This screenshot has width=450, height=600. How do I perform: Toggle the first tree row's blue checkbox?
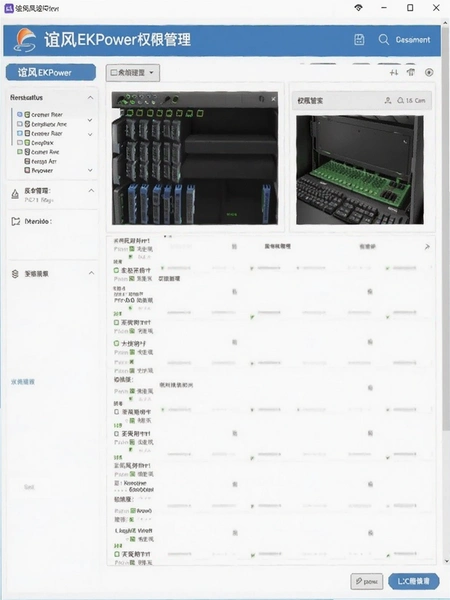tap(20, 114)
